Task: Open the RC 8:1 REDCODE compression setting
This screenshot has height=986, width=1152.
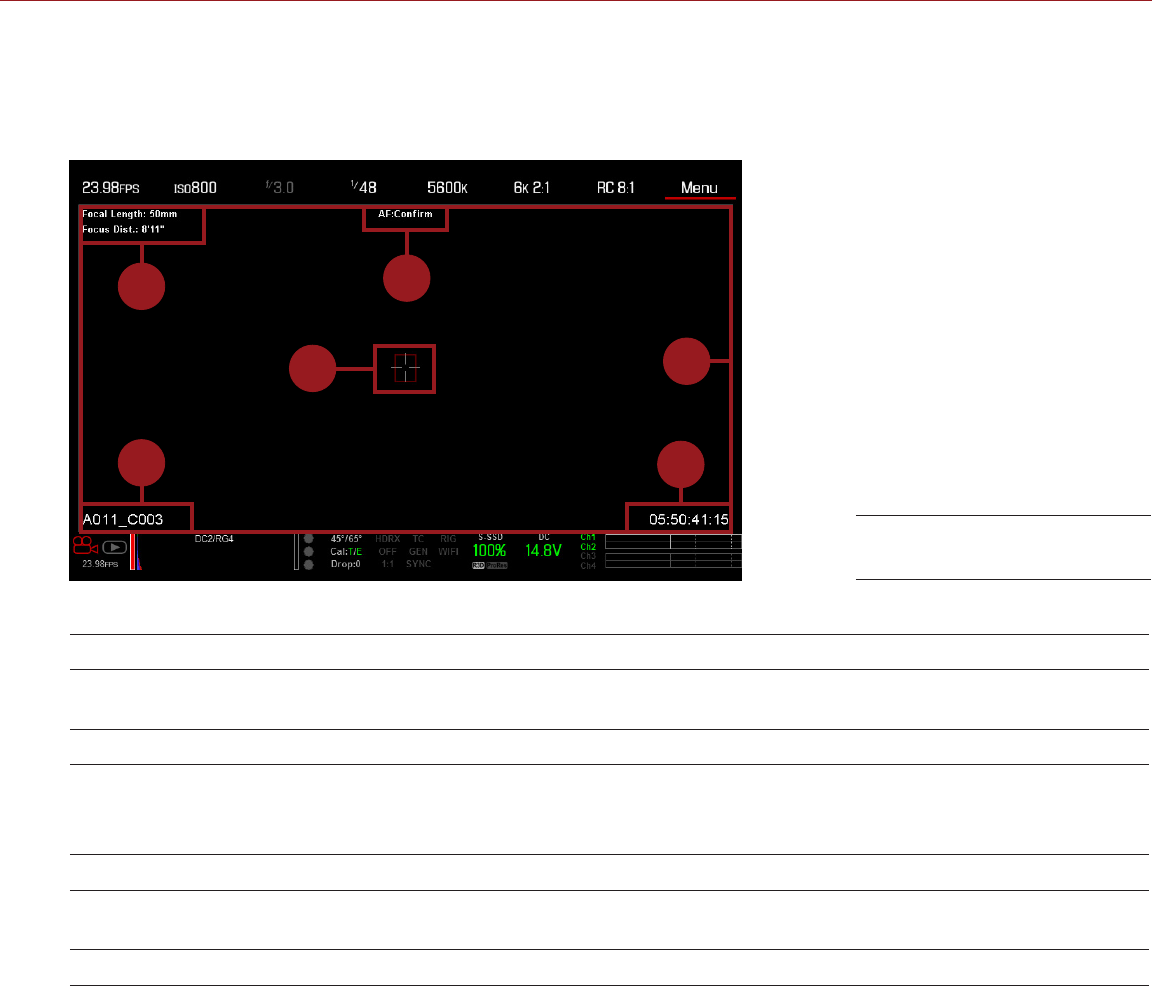Action: (616, 188)
